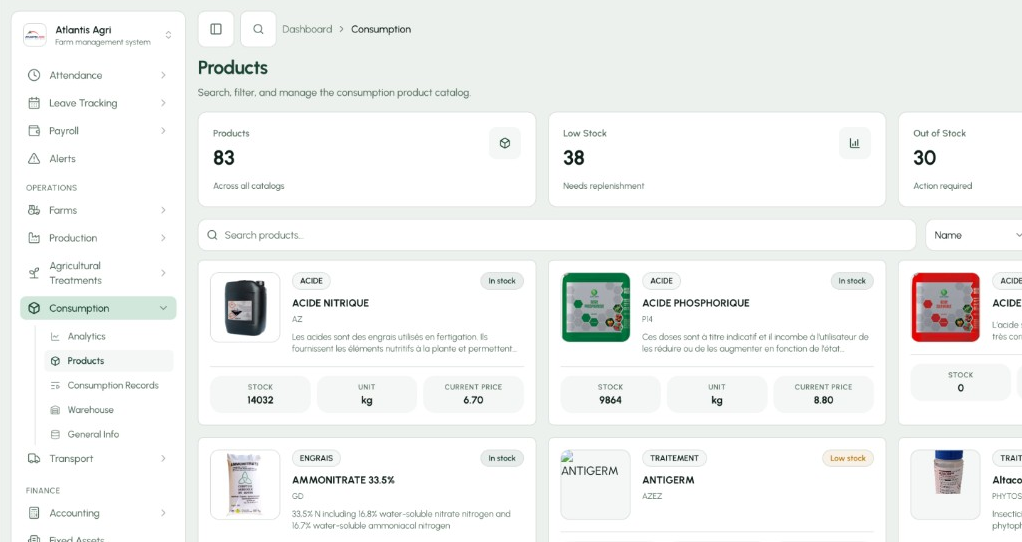Expand the Payroll chevron
The height and width of the screenshot is (542, 1022).
(163, 131)
